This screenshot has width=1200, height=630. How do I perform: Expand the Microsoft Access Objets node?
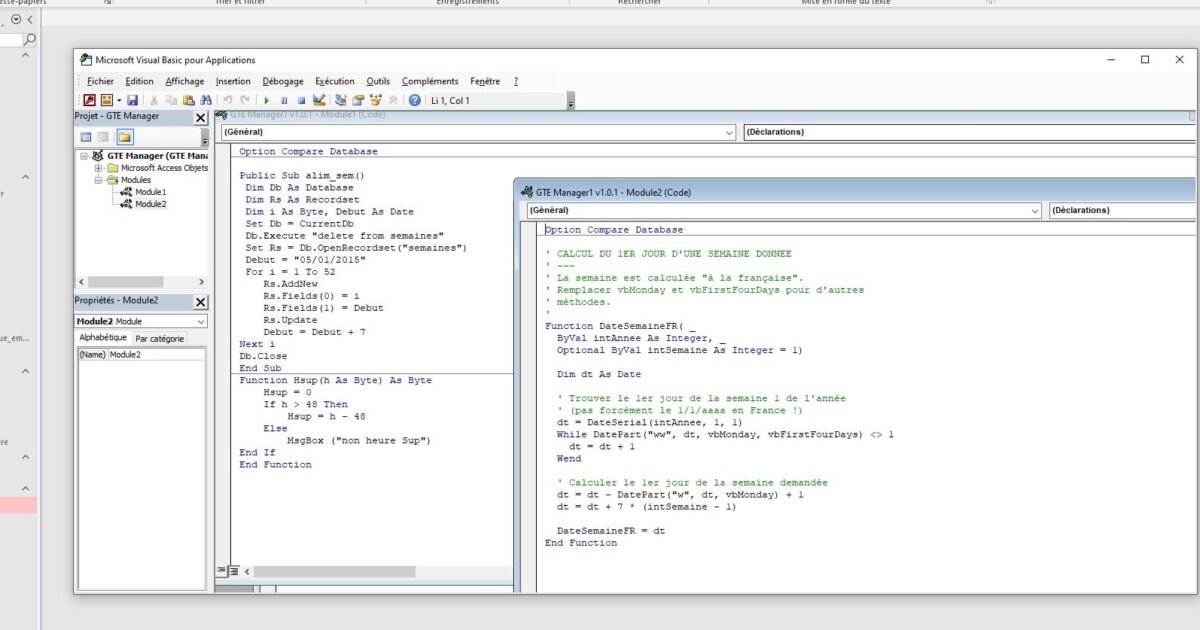click(x=99, y=168)
